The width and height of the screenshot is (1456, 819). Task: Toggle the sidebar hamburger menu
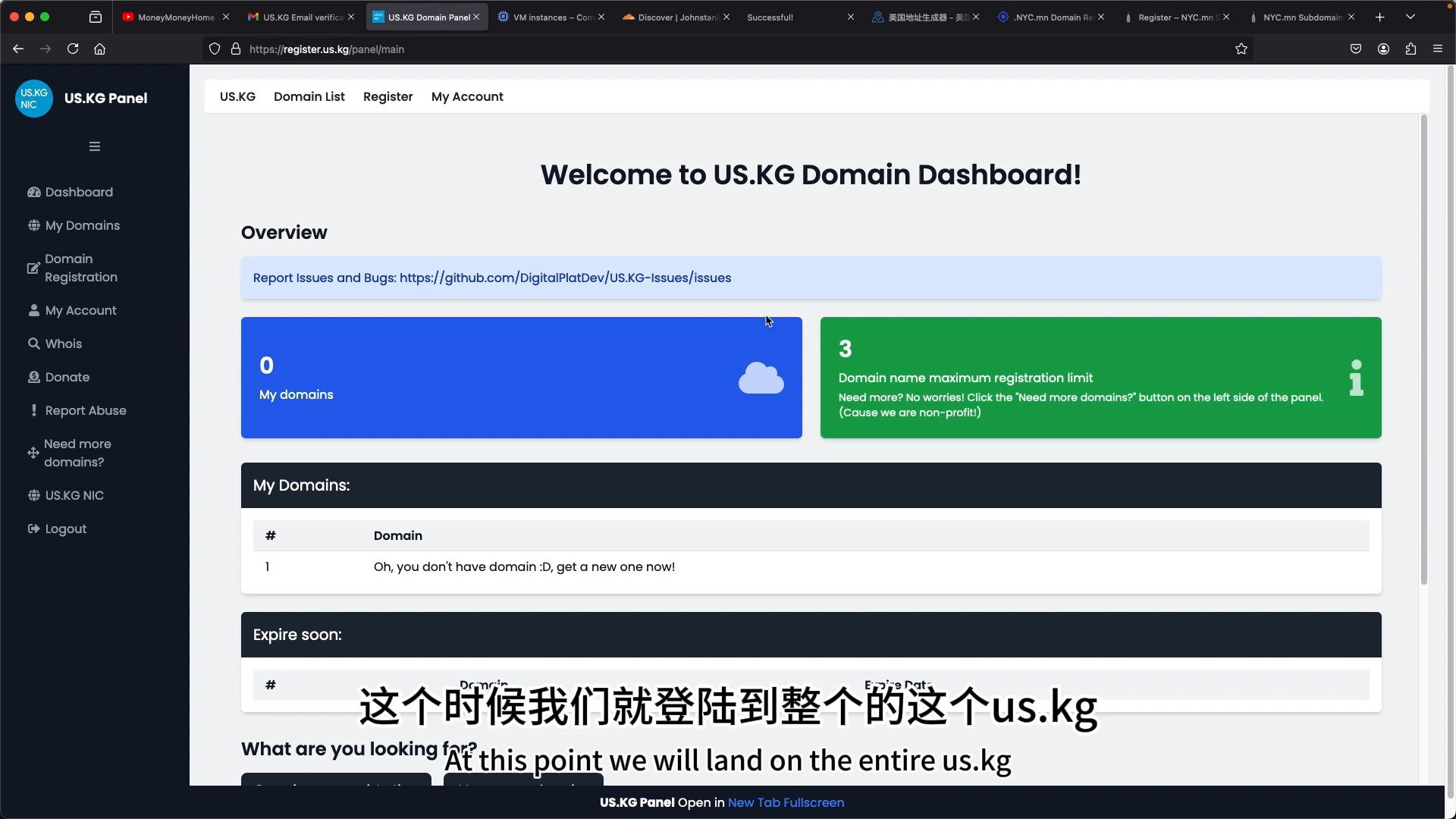click(x=95, y=146)
